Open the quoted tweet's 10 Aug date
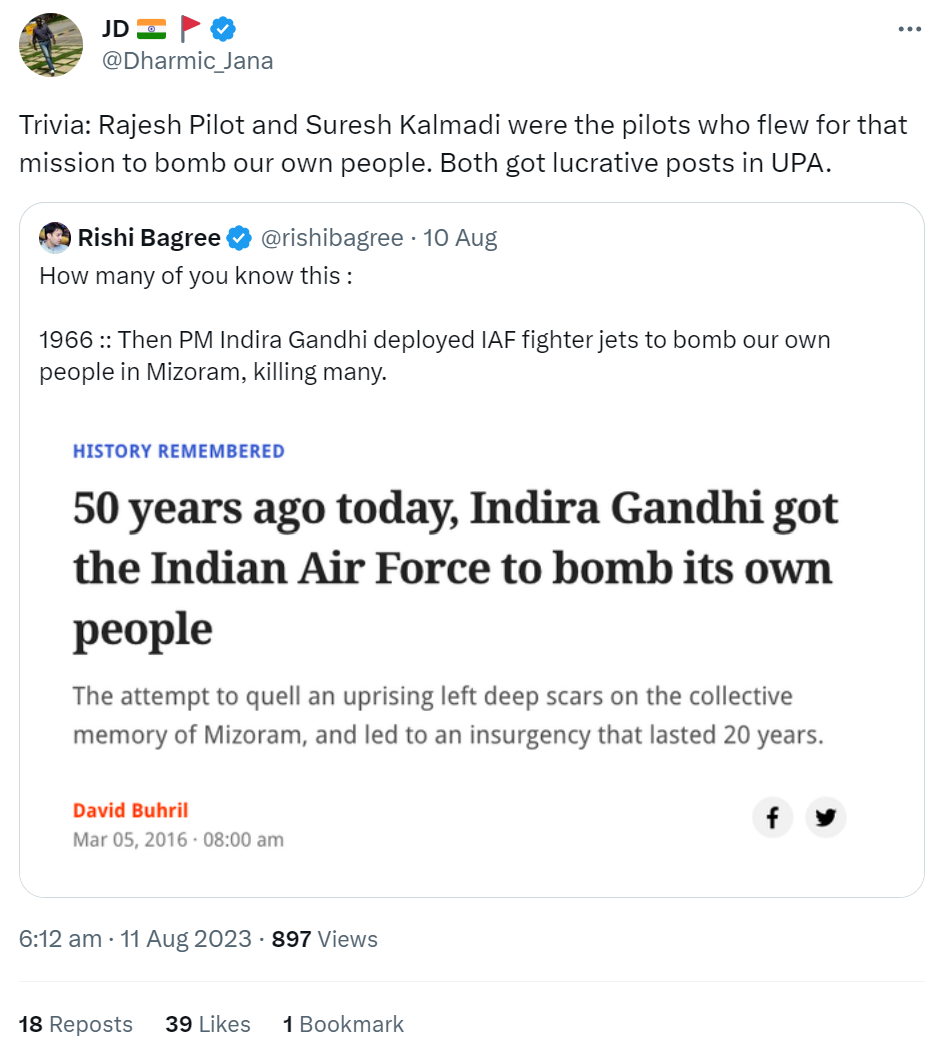The width and height of the screenshot is (942, 1062). [460, 238]
